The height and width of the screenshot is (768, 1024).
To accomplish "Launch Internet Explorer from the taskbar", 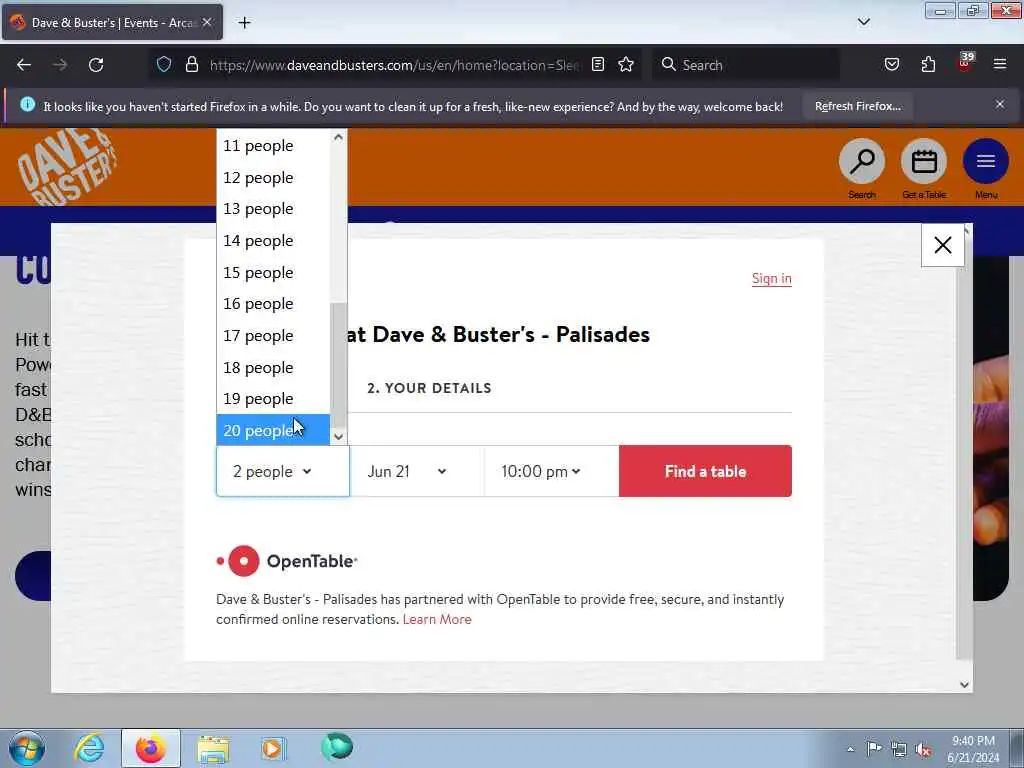I will tap(89, 748).
